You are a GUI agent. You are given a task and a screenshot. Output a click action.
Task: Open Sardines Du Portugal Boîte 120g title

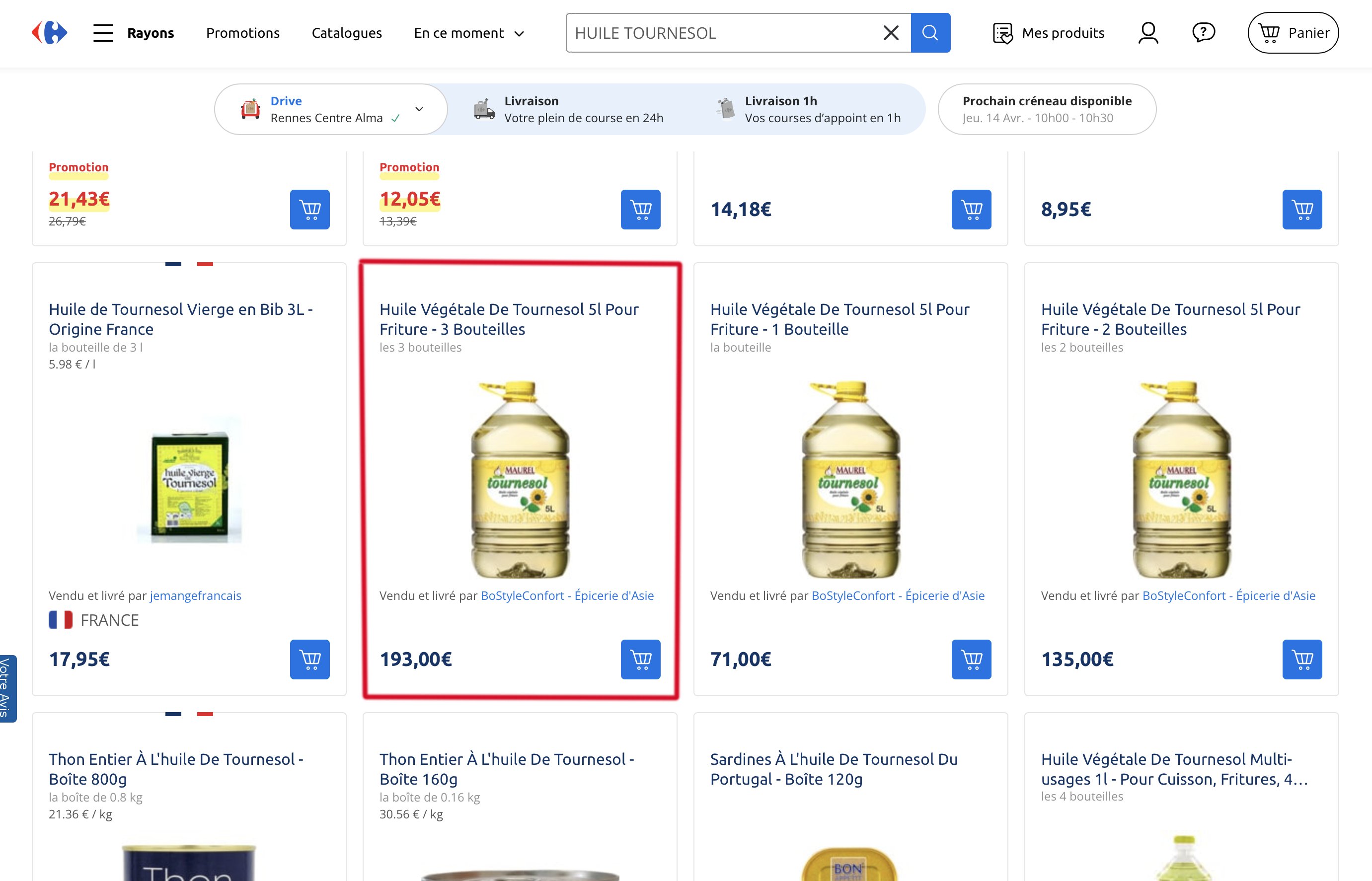pos(834,769)
